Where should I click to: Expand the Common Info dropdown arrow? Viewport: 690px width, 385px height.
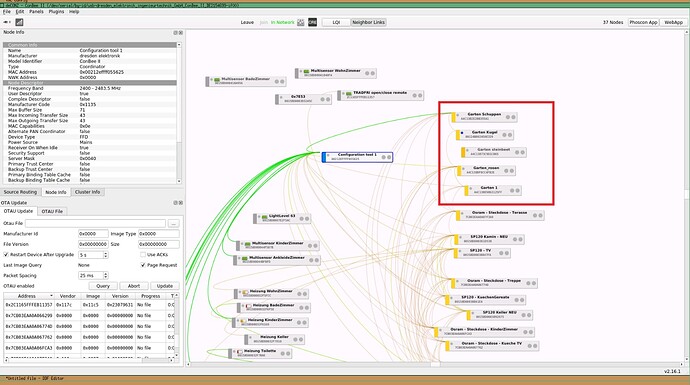[179, 45]
